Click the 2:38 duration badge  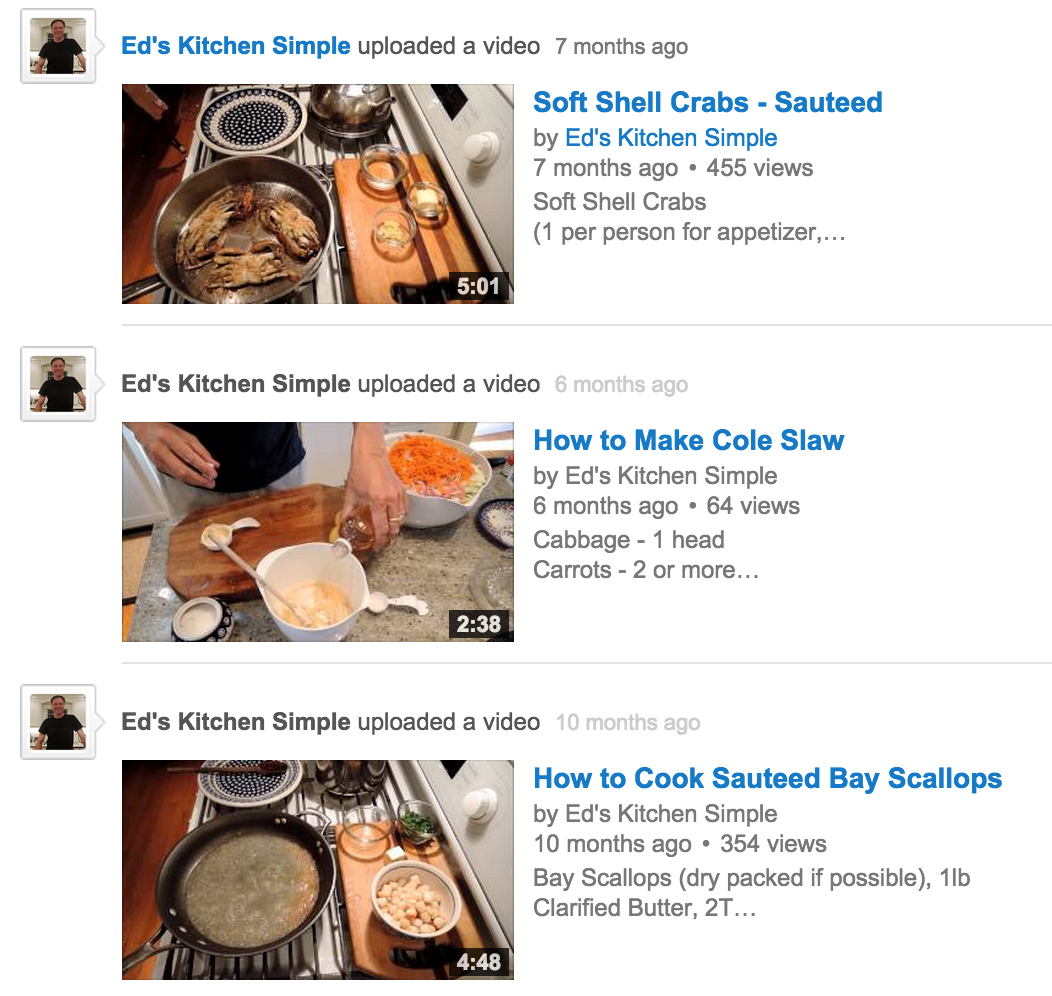point(478,624)
